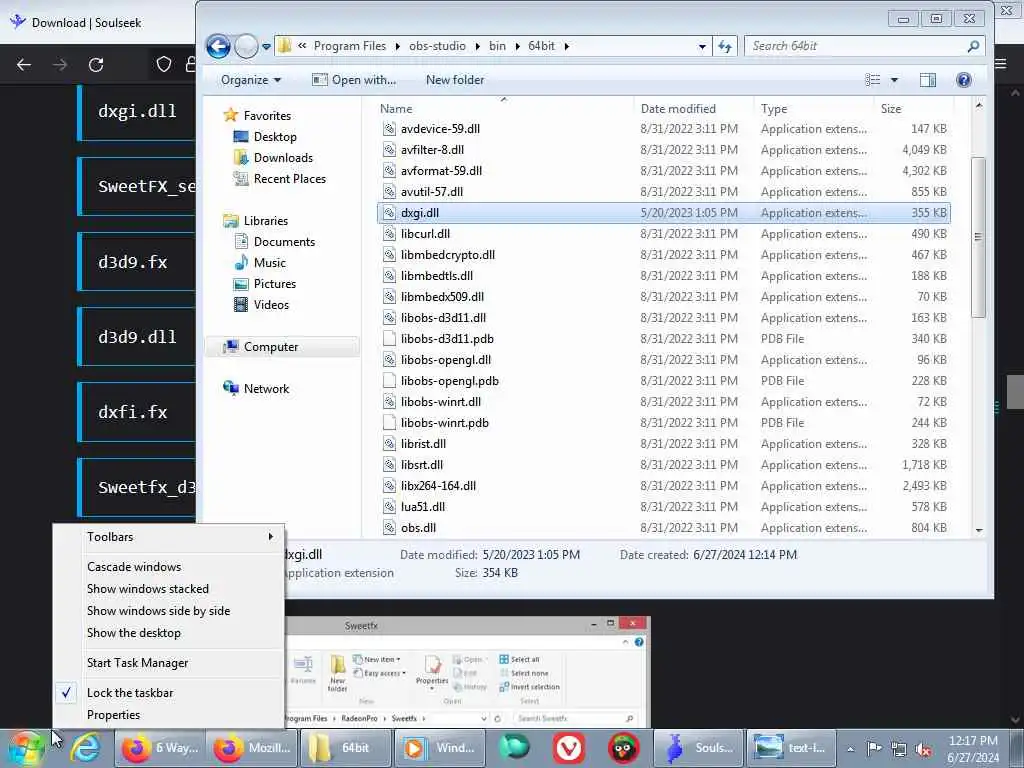
Task: Open recent pages dropdown arrow
Action: pos(266,46)
